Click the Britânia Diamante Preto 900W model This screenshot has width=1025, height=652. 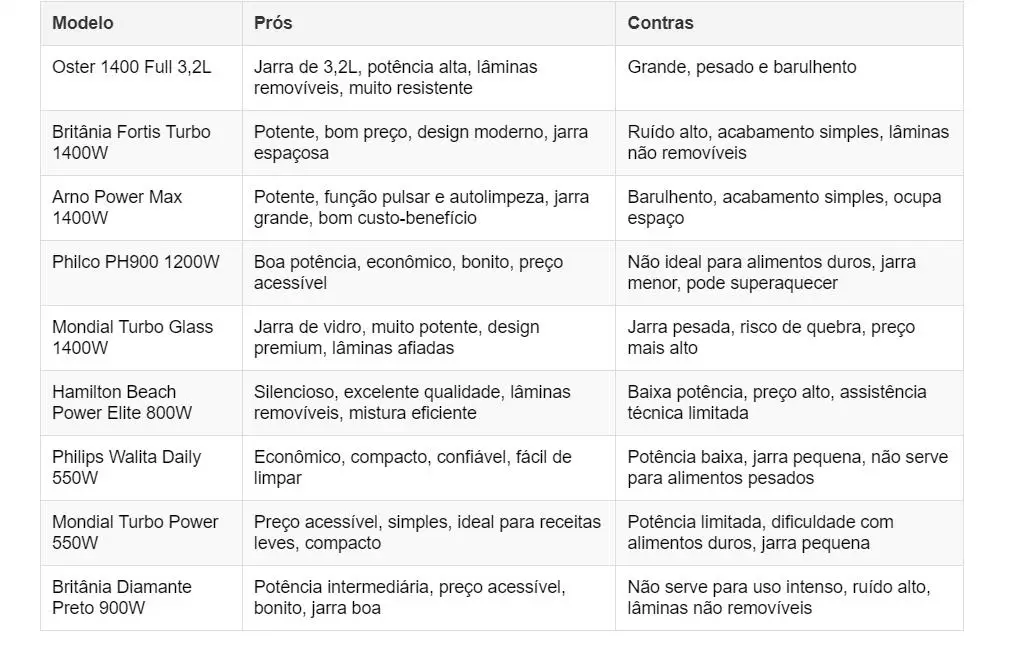122,597
